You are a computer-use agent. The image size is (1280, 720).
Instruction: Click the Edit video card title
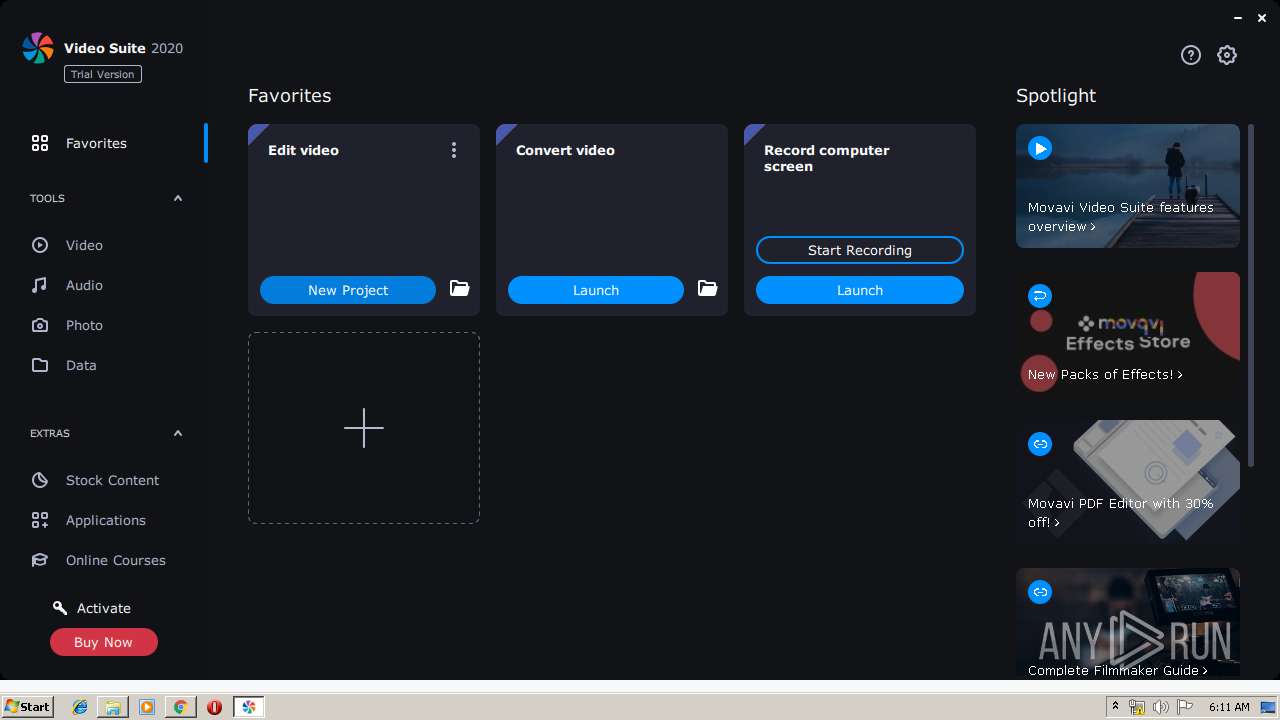click(303, 150)
